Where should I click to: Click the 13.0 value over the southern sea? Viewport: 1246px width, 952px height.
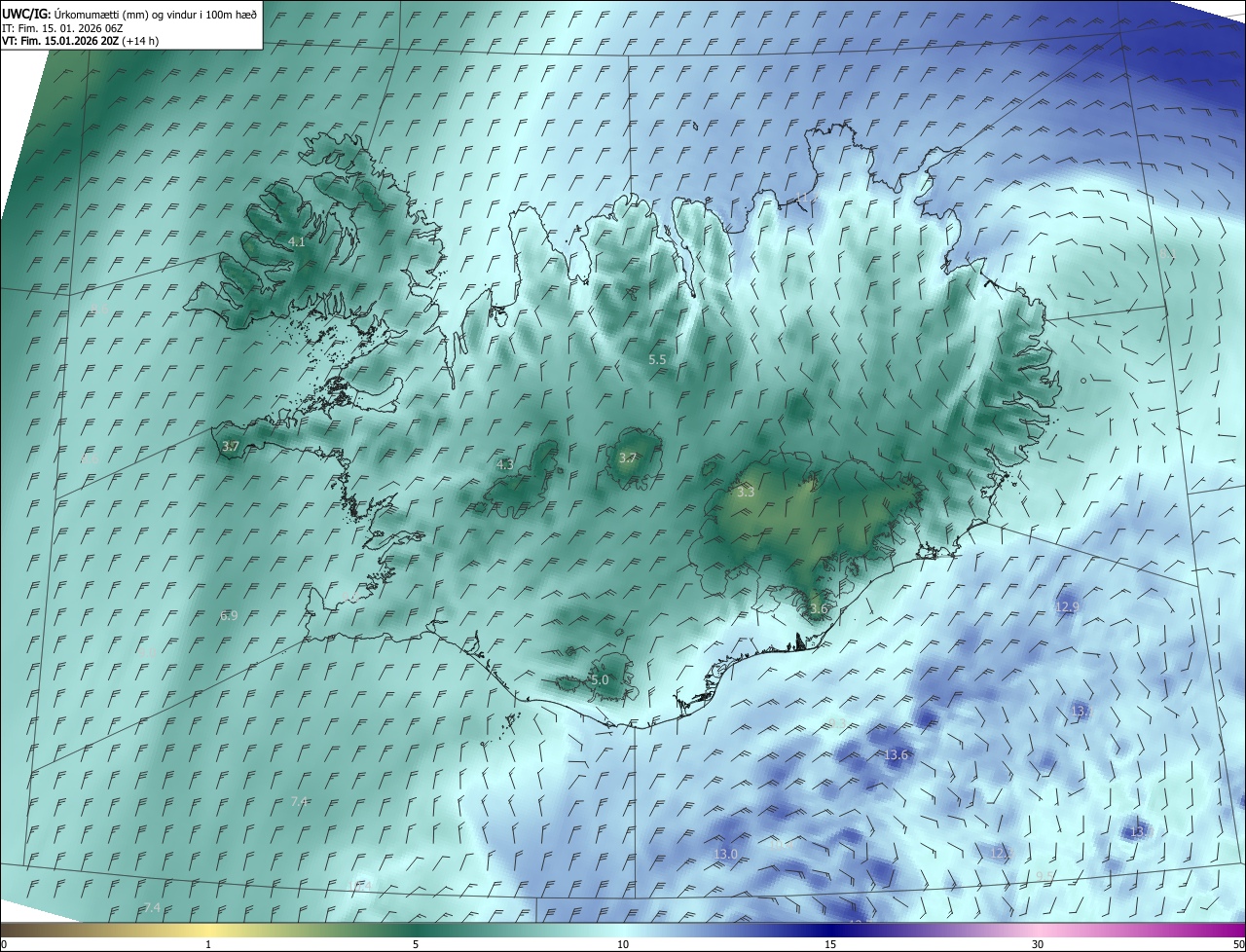(x=725, y=854)
